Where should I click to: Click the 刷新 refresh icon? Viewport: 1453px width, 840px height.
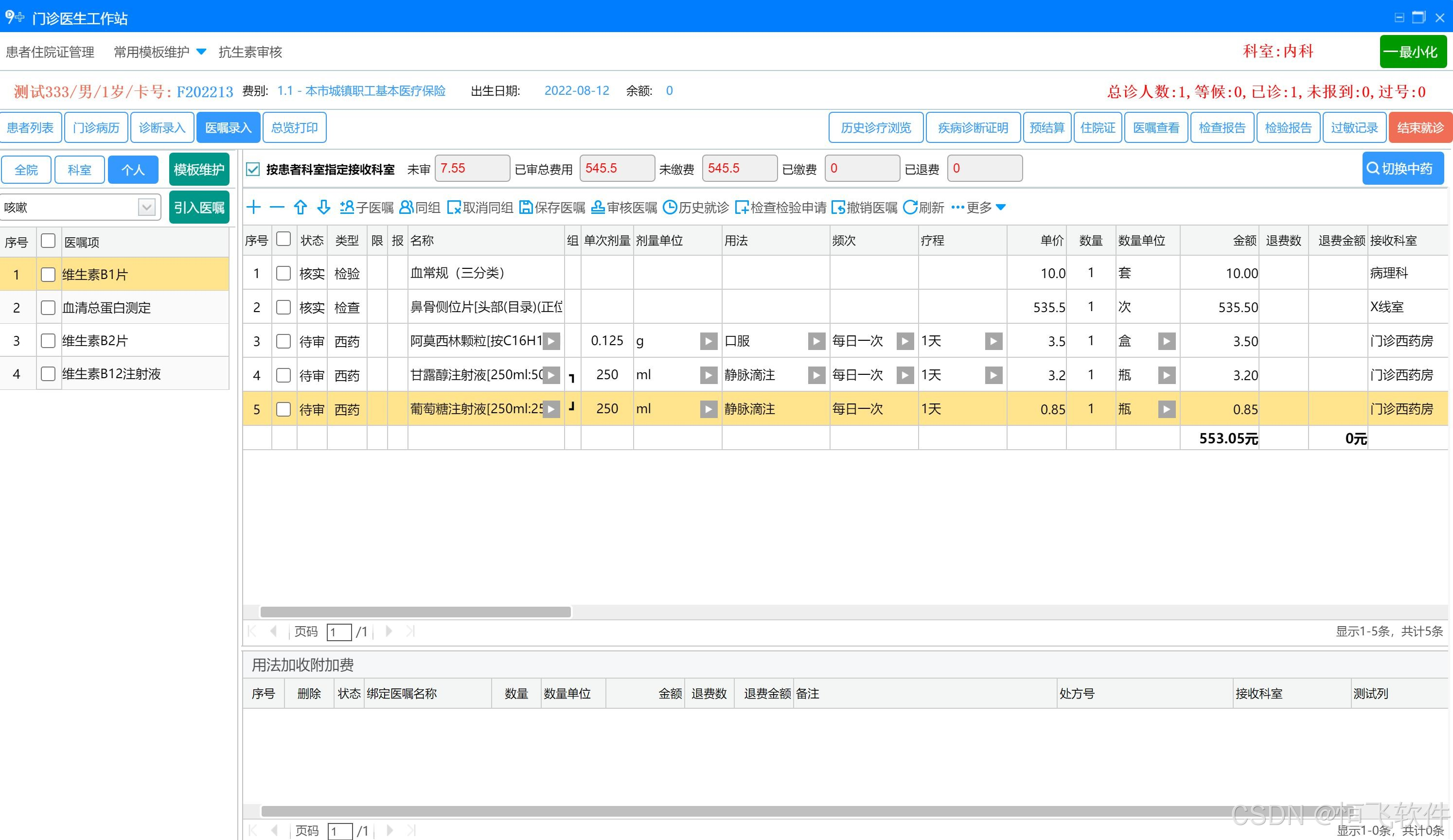[x=910, y=207]
